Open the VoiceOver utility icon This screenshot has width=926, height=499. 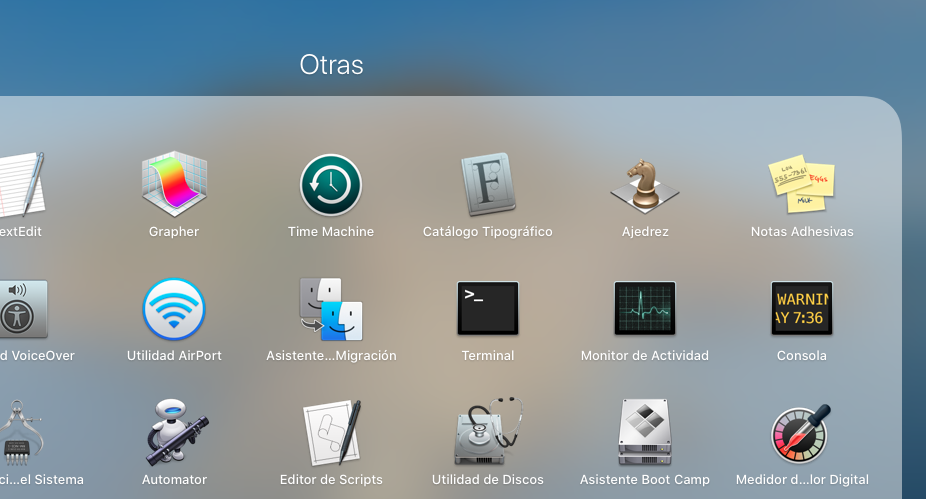(x=22, y=309)
